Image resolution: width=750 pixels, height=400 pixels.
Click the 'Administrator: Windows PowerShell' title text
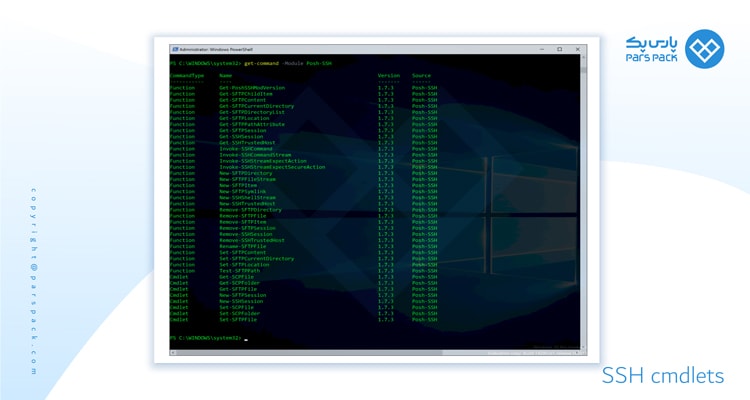tap(216, 49)
